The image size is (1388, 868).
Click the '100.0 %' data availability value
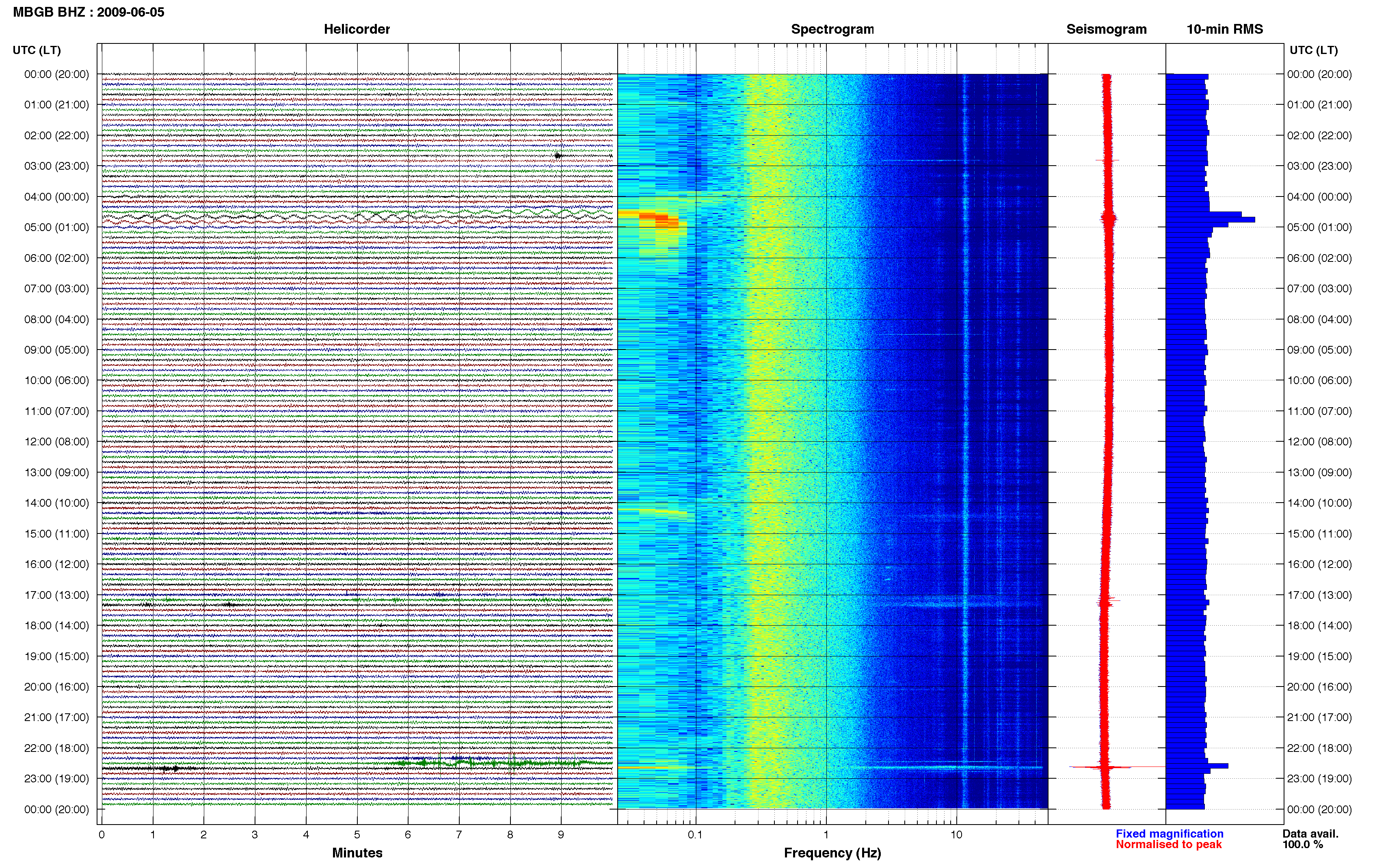coord(1303,845)
